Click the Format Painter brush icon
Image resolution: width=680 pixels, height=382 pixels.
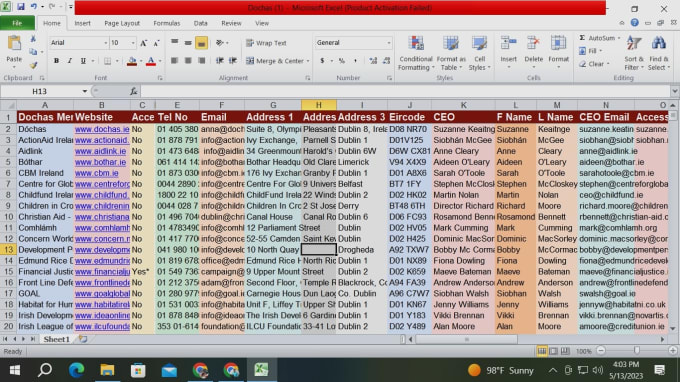pos(33,65)
